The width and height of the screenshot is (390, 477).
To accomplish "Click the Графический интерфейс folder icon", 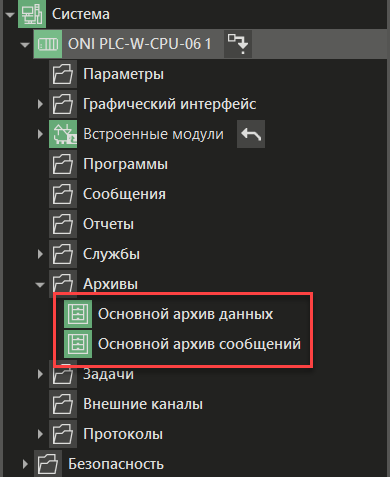I will pos(63,104).
